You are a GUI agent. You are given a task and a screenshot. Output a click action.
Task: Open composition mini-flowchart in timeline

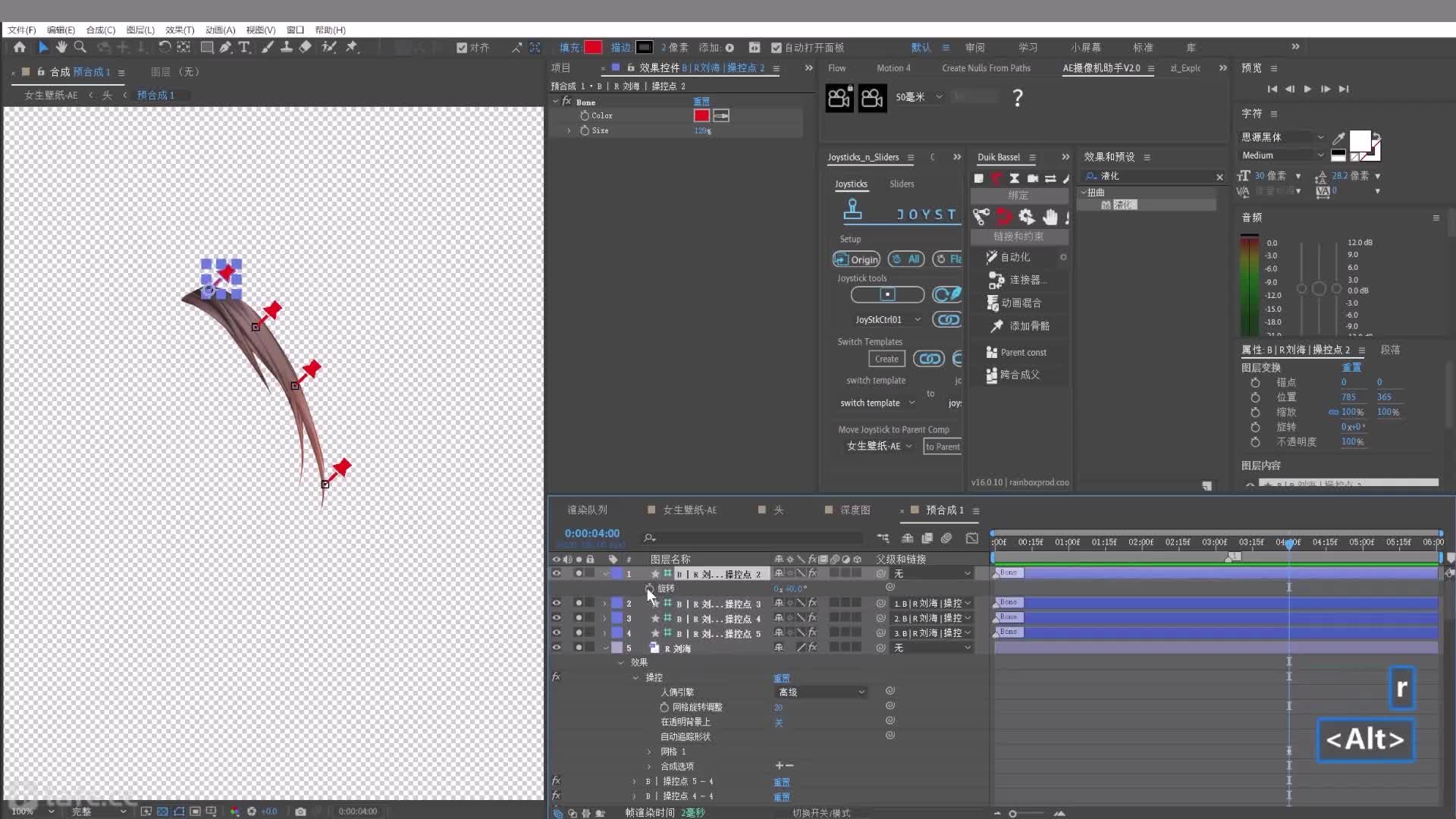[883, 538]
